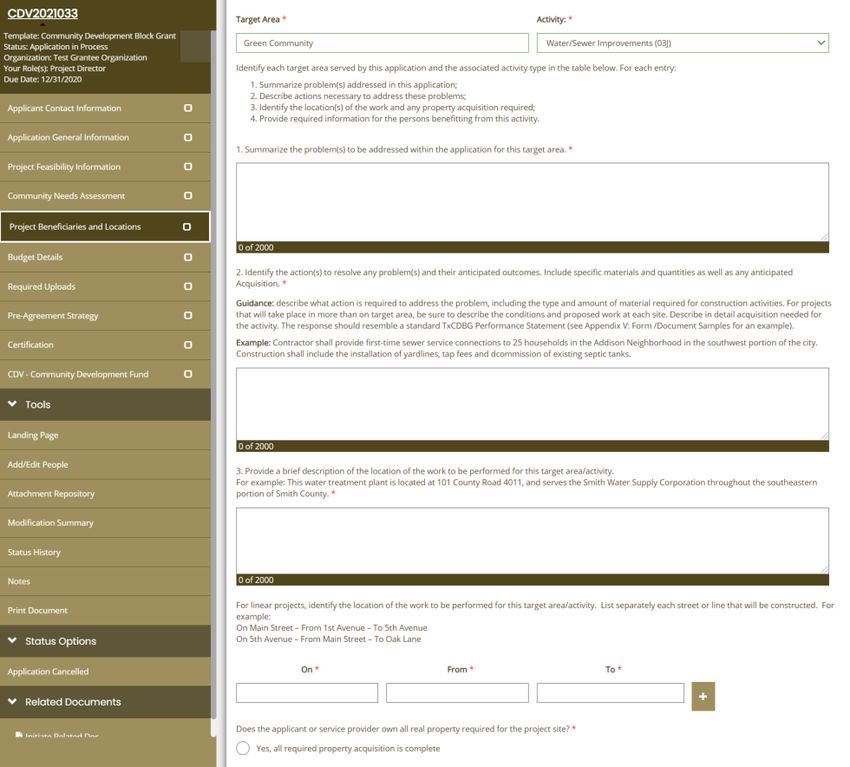The width and height of the screenshot is (850, 767).
Task: Click status box icon for Project Beneficiaries and Locations
Action: coord(186,227)
